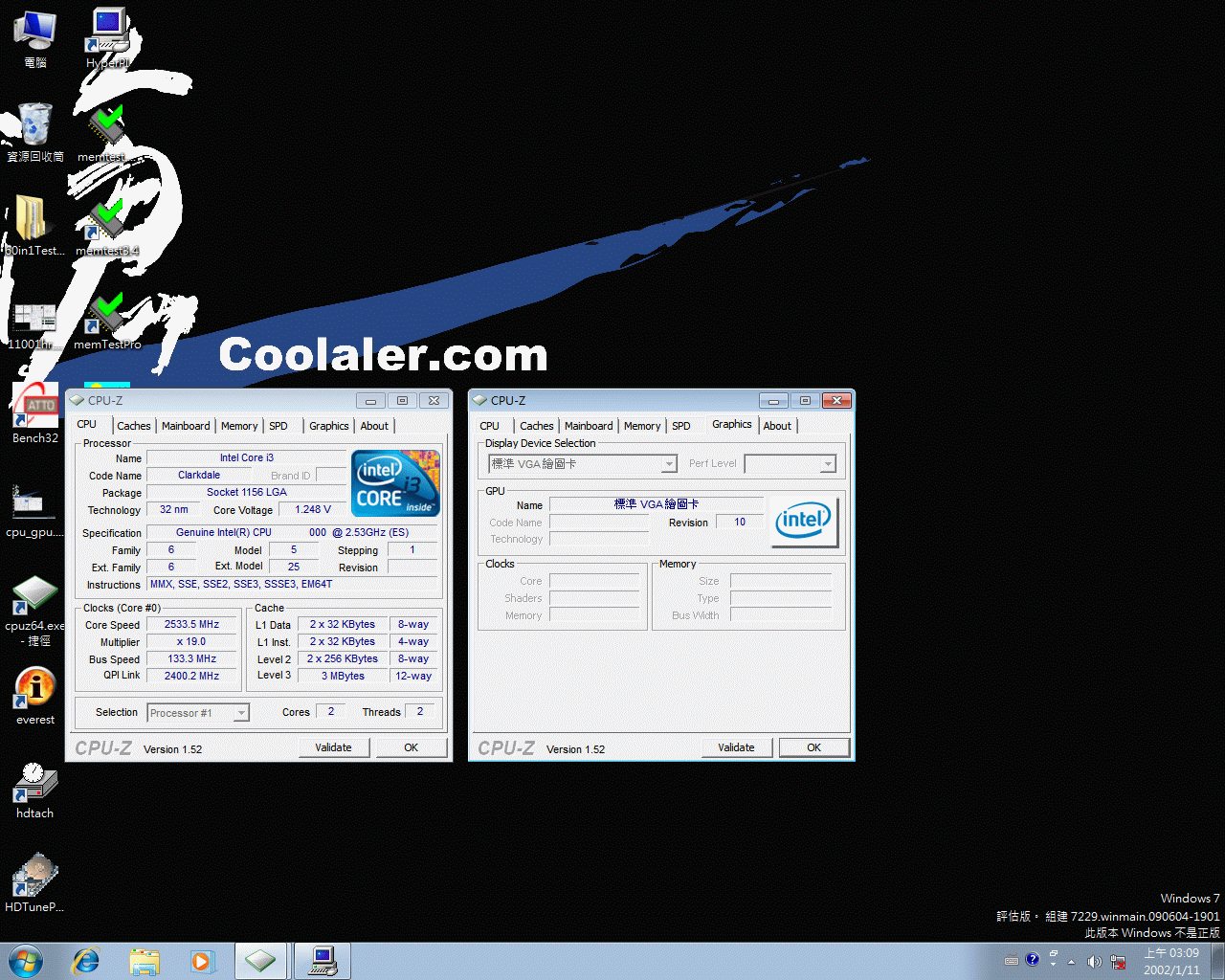Image resolution: width=1225 pixels, height=980 pixels.
Task: Launch the hdtach desktop shortcut
Action: pyautogui.click(x=34, y=790)
